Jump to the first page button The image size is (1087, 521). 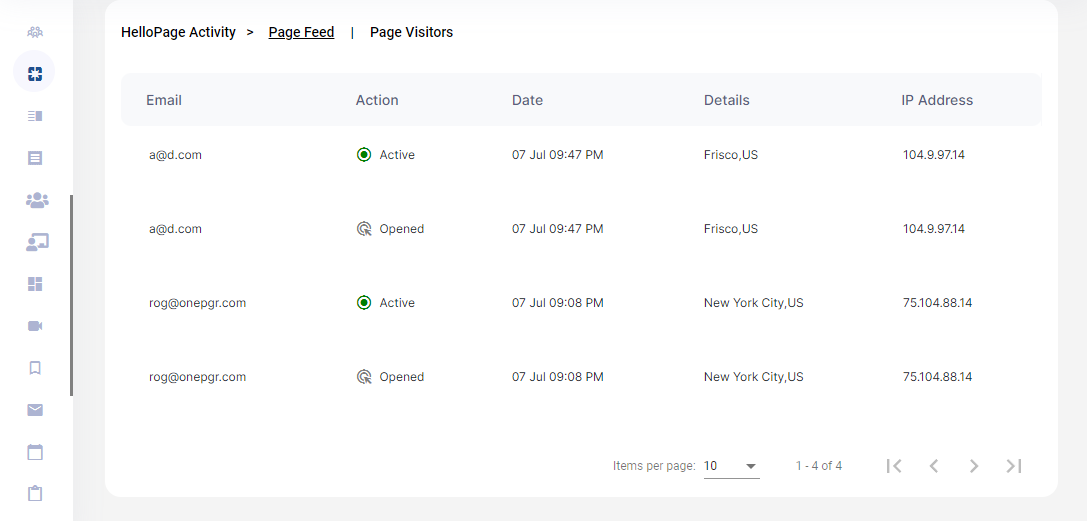coord(894,466)
